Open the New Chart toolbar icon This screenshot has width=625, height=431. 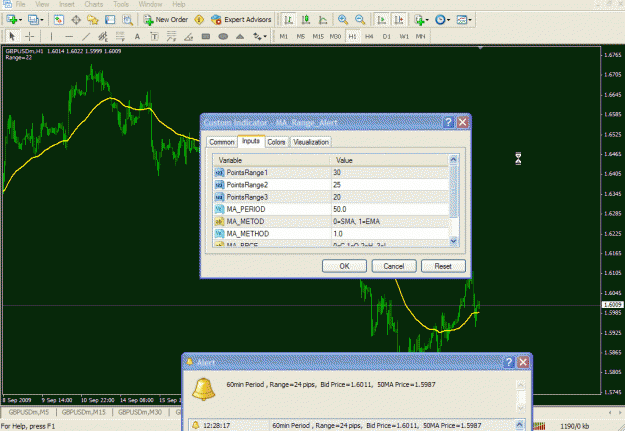point(11,20)
